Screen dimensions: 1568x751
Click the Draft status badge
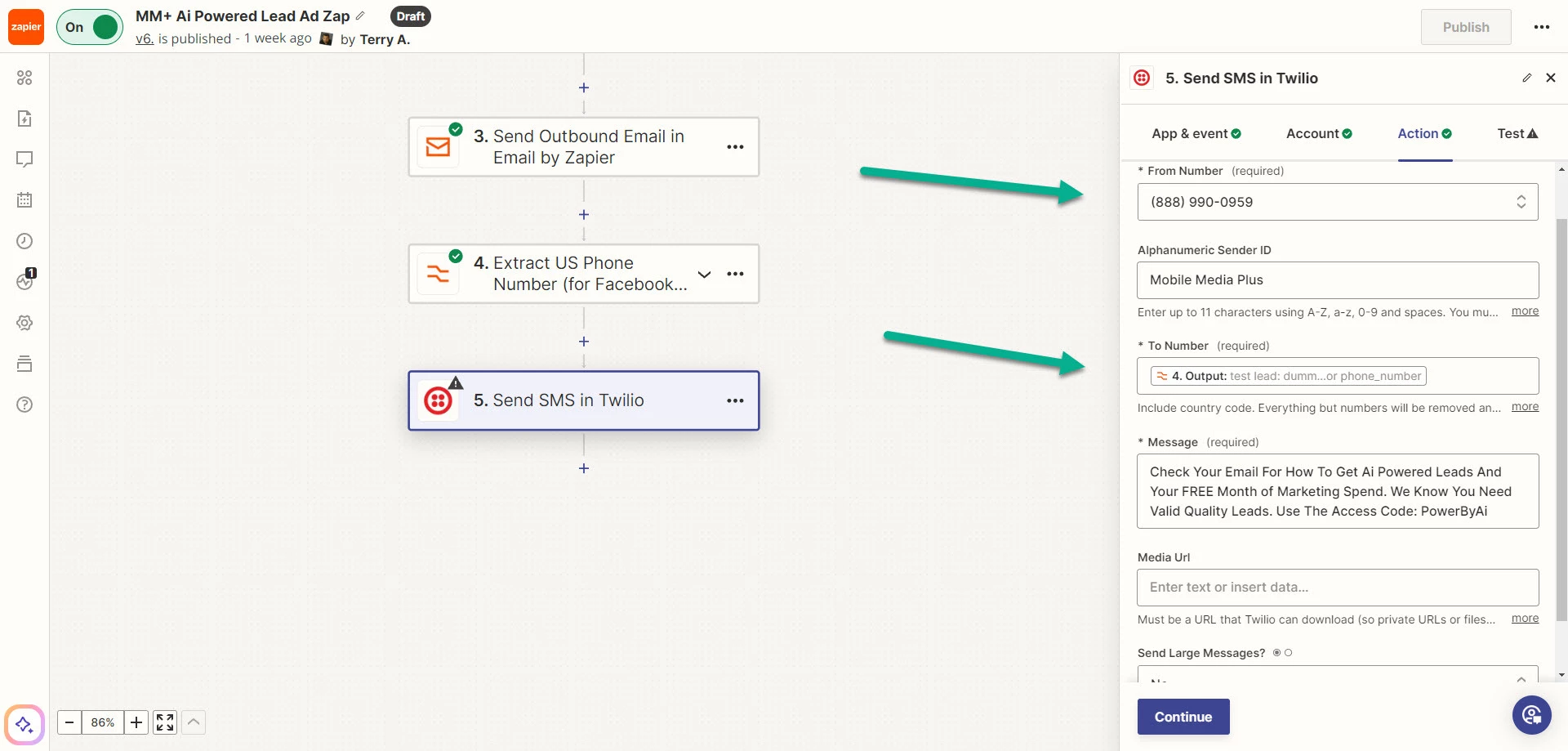411,16
